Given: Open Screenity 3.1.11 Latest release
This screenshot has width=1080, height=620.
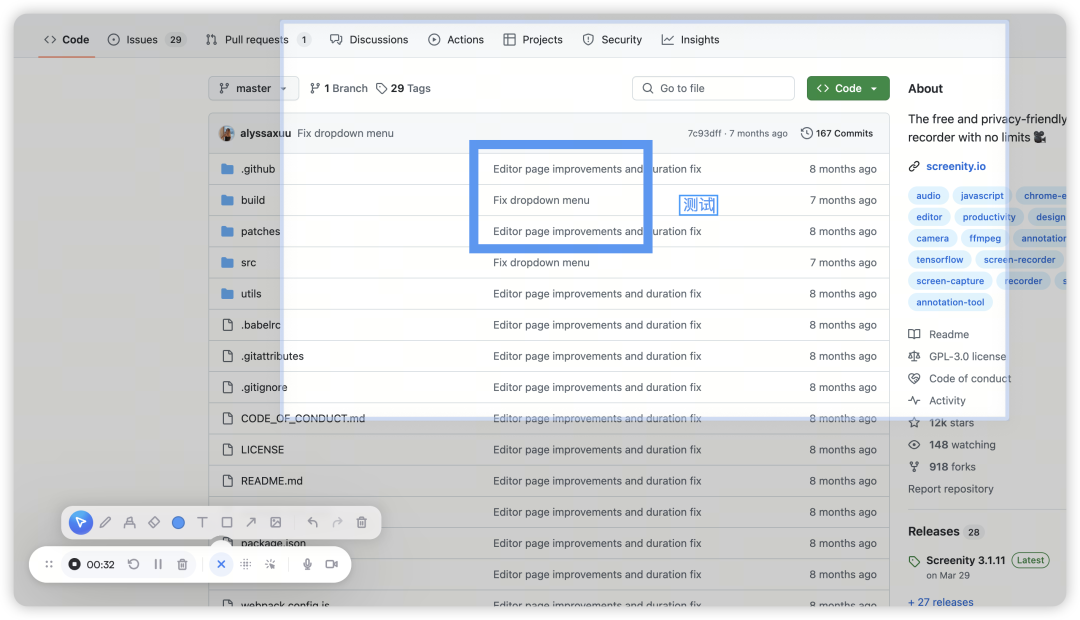Looking at the screenshot, I should (x=965, y=560).
